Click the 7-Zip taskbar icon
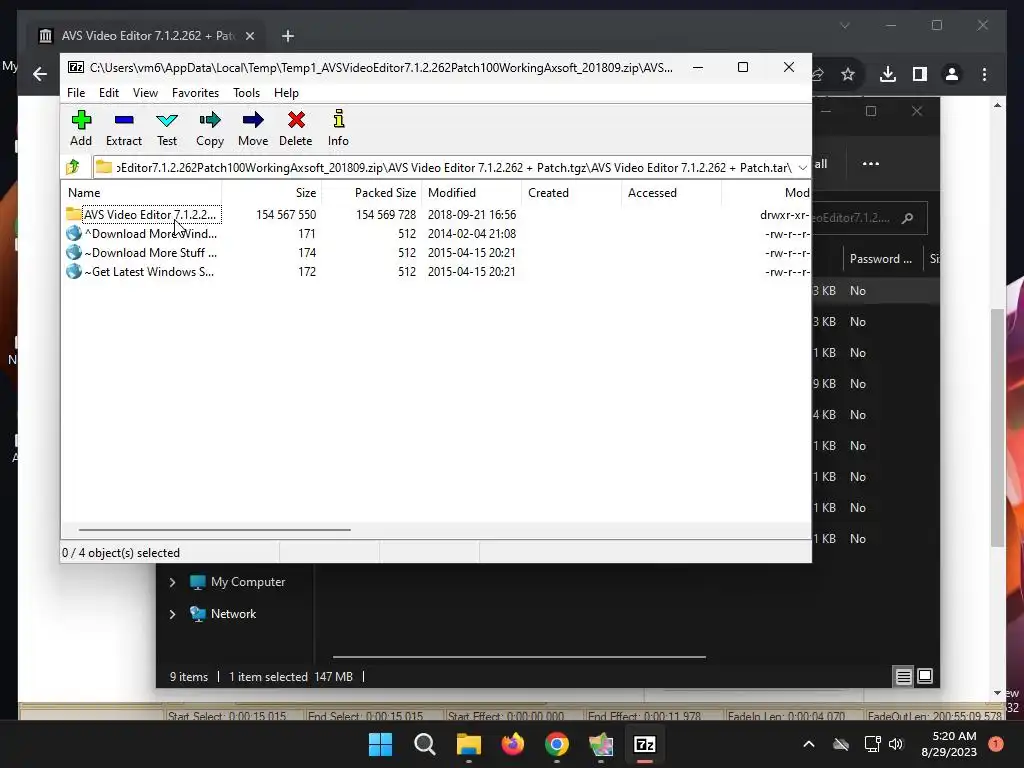This screenshot has height=768, width=1024. pos(645,744)
